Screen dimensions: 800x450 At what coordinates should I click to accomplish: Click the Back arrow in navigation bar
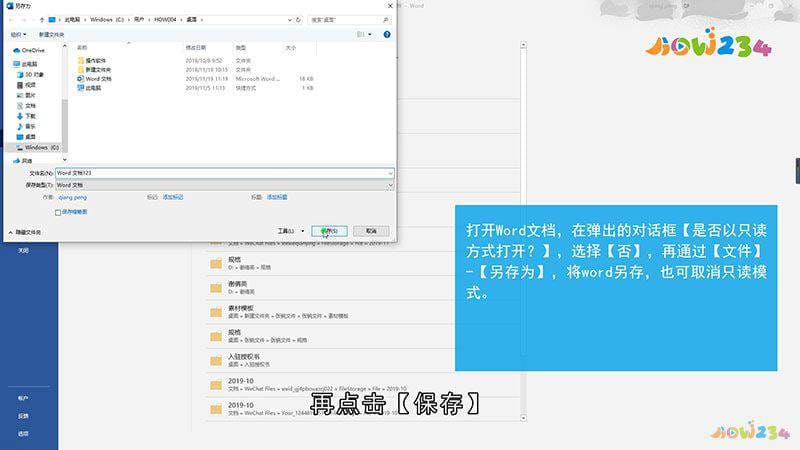tap(11, 19)
